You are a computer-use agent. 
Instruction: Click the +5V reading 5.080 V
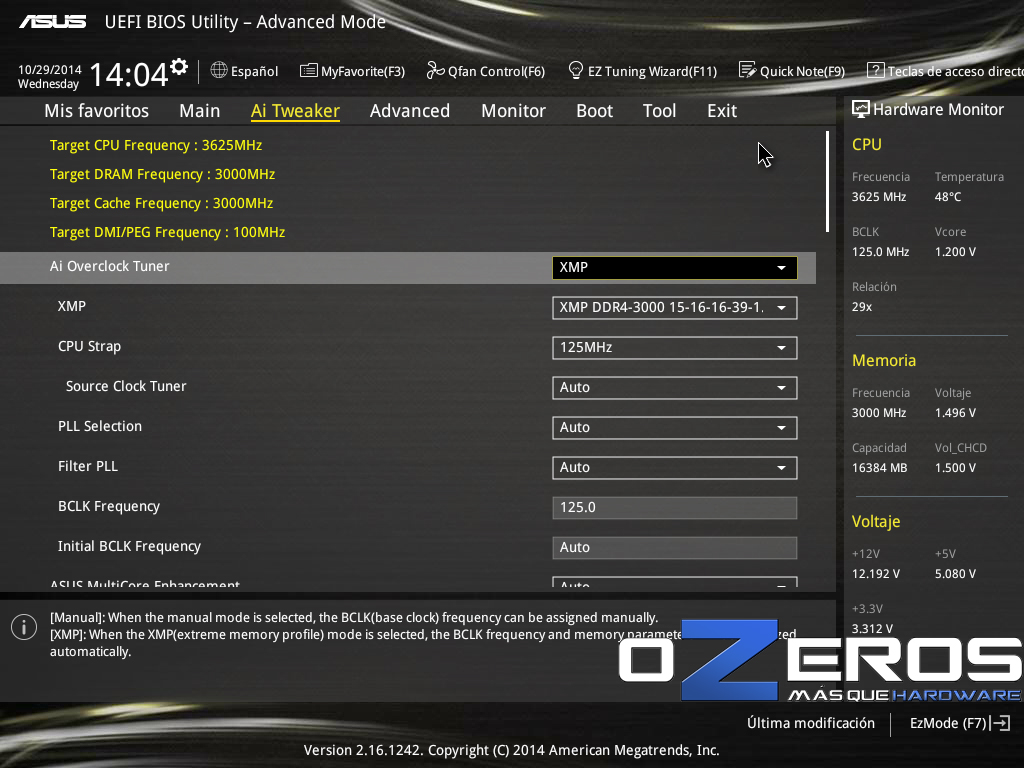(955, 573)
